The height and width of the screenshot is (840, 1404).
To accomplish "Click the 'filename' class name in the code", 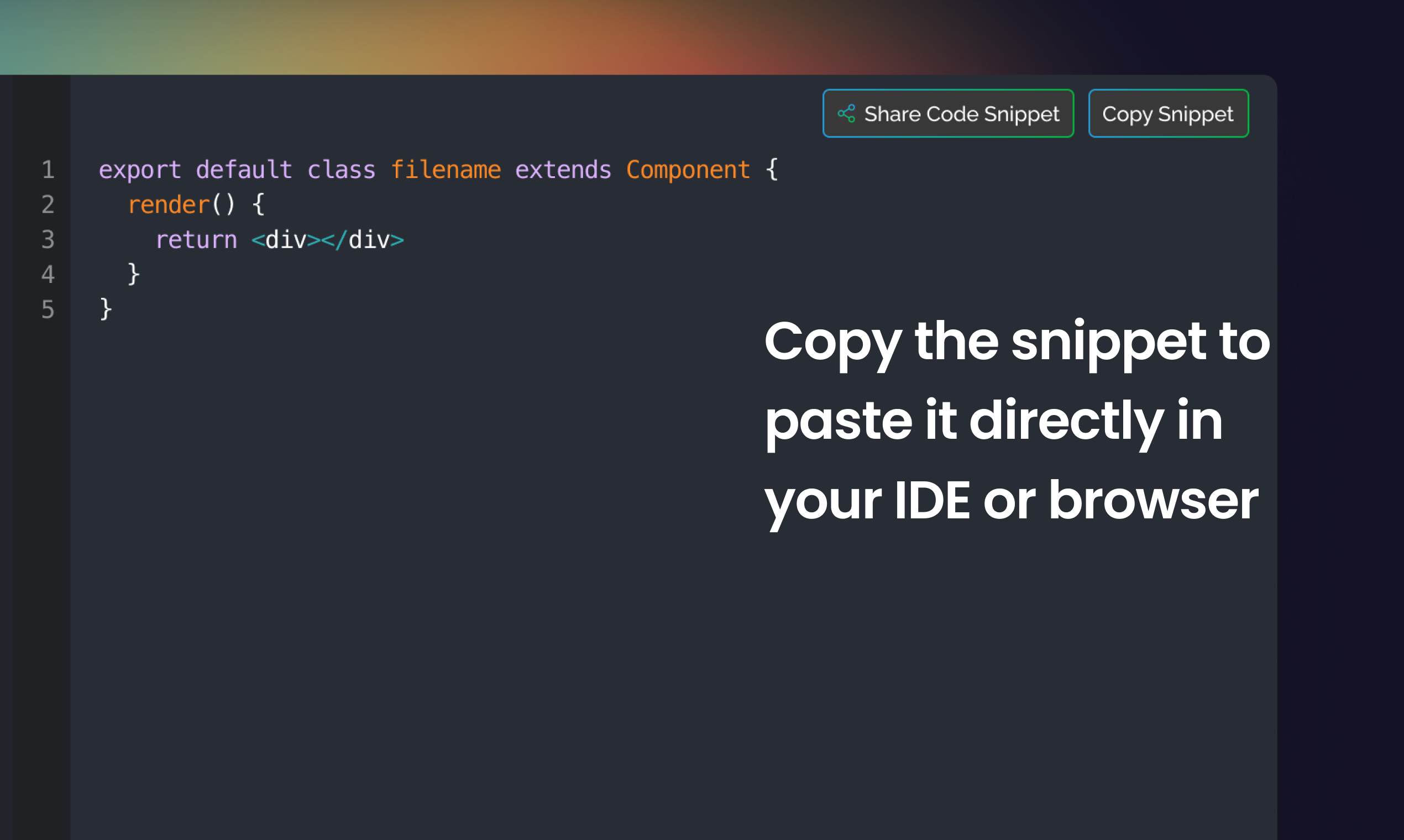I will coord(447,169).
